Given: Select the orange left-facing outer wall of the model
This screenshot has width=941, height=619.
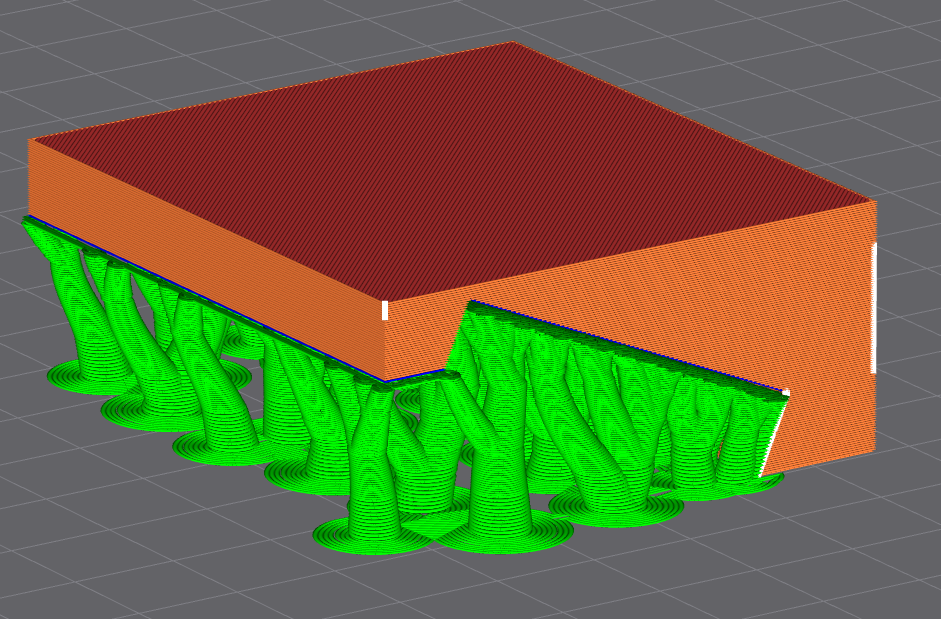Looking at the screenshot, I should (204, 258).
